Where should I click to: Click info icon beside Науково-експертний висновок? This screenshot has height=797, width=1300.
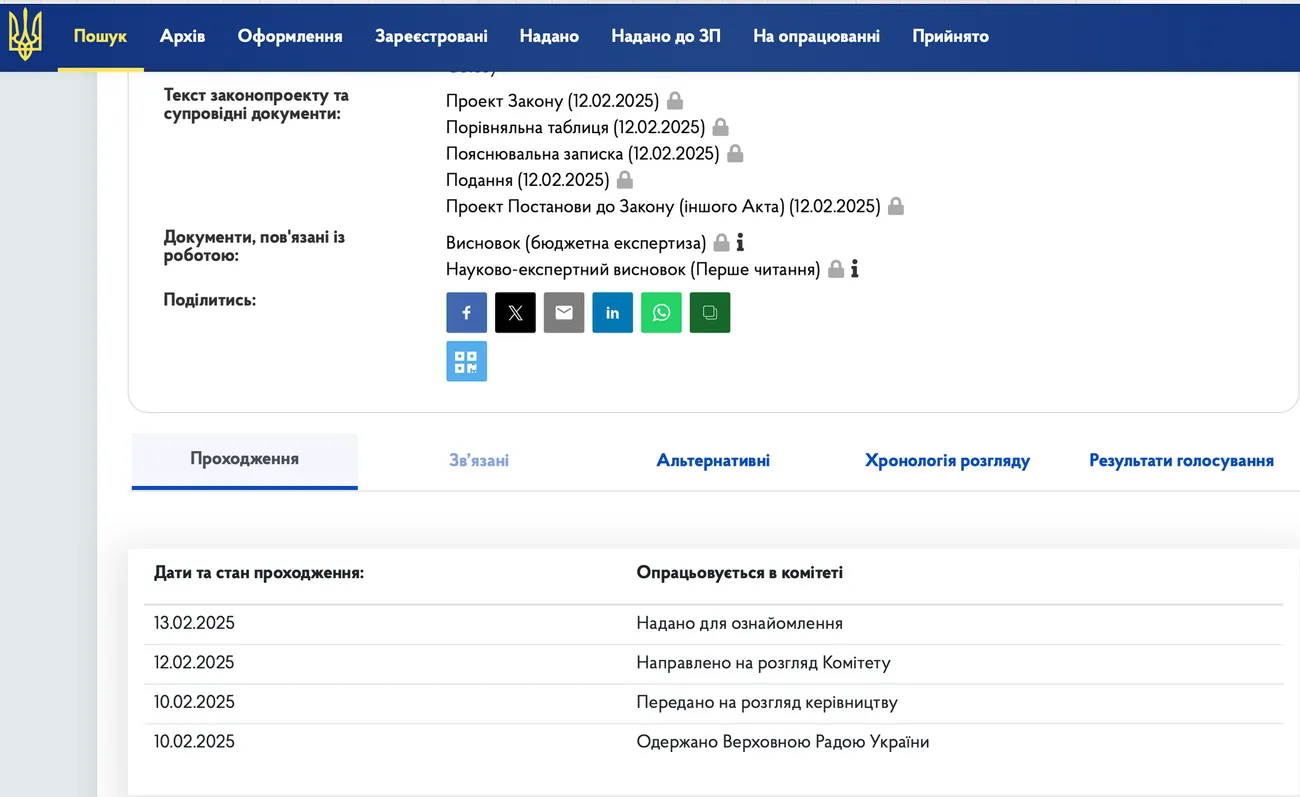854,269
